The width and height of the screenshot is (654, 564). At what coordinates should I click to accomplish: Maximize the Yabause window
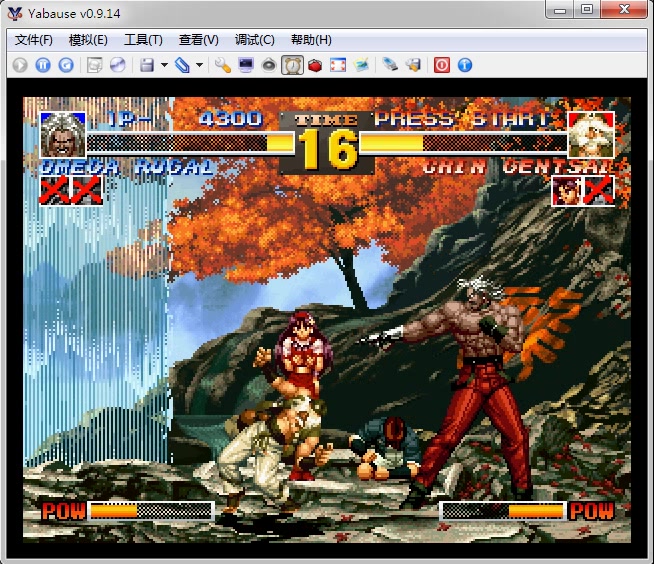click(x=587, y=9)
